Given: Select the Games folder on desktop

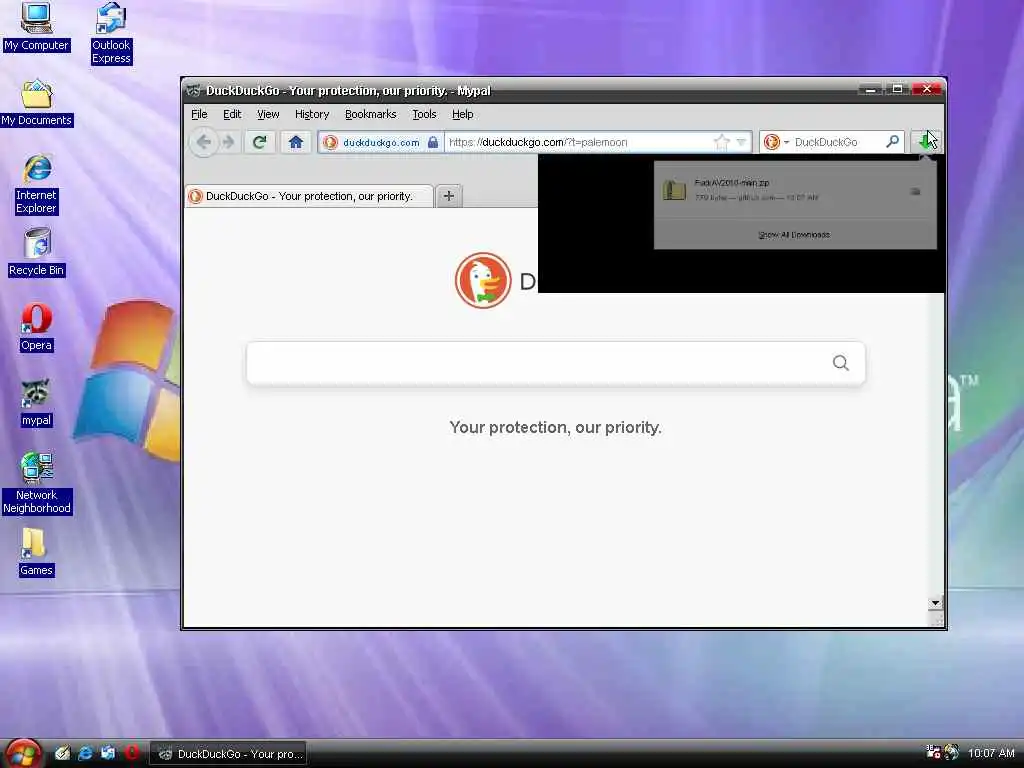Looking at the screenshot, I should [x=36, y=552].
